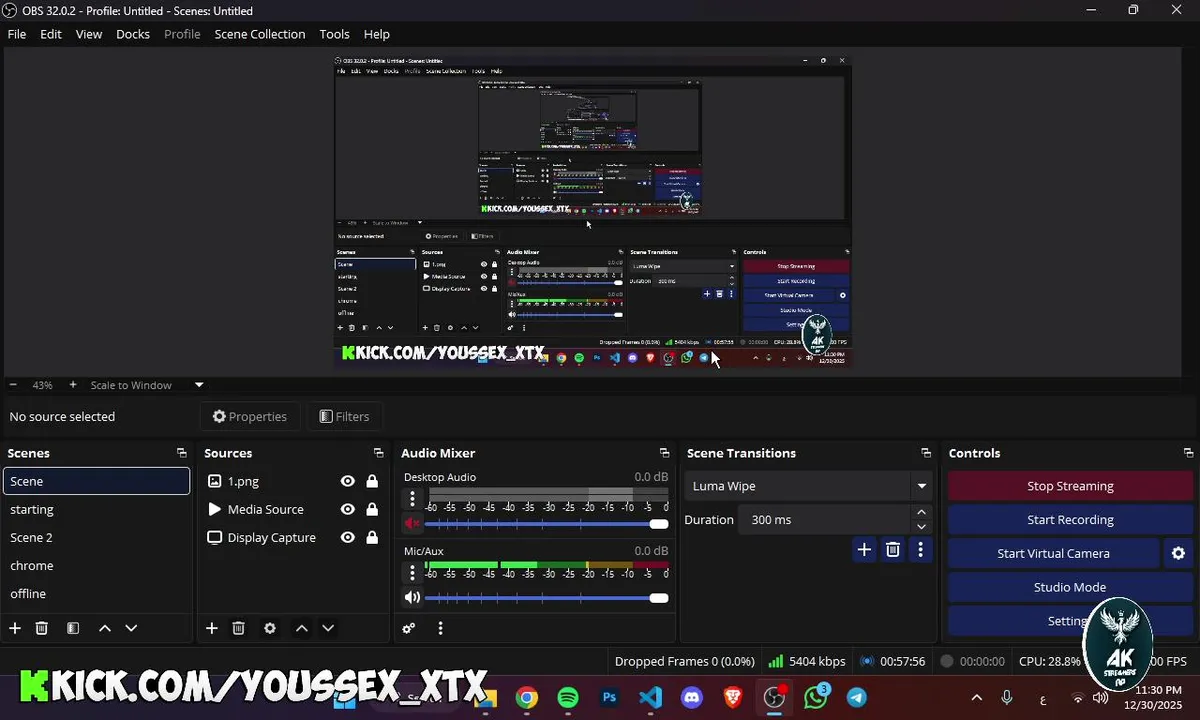Float the Sources dock icon
Image resolution: width=1200 pixels, height=720 pixels.
pos(378,453)
